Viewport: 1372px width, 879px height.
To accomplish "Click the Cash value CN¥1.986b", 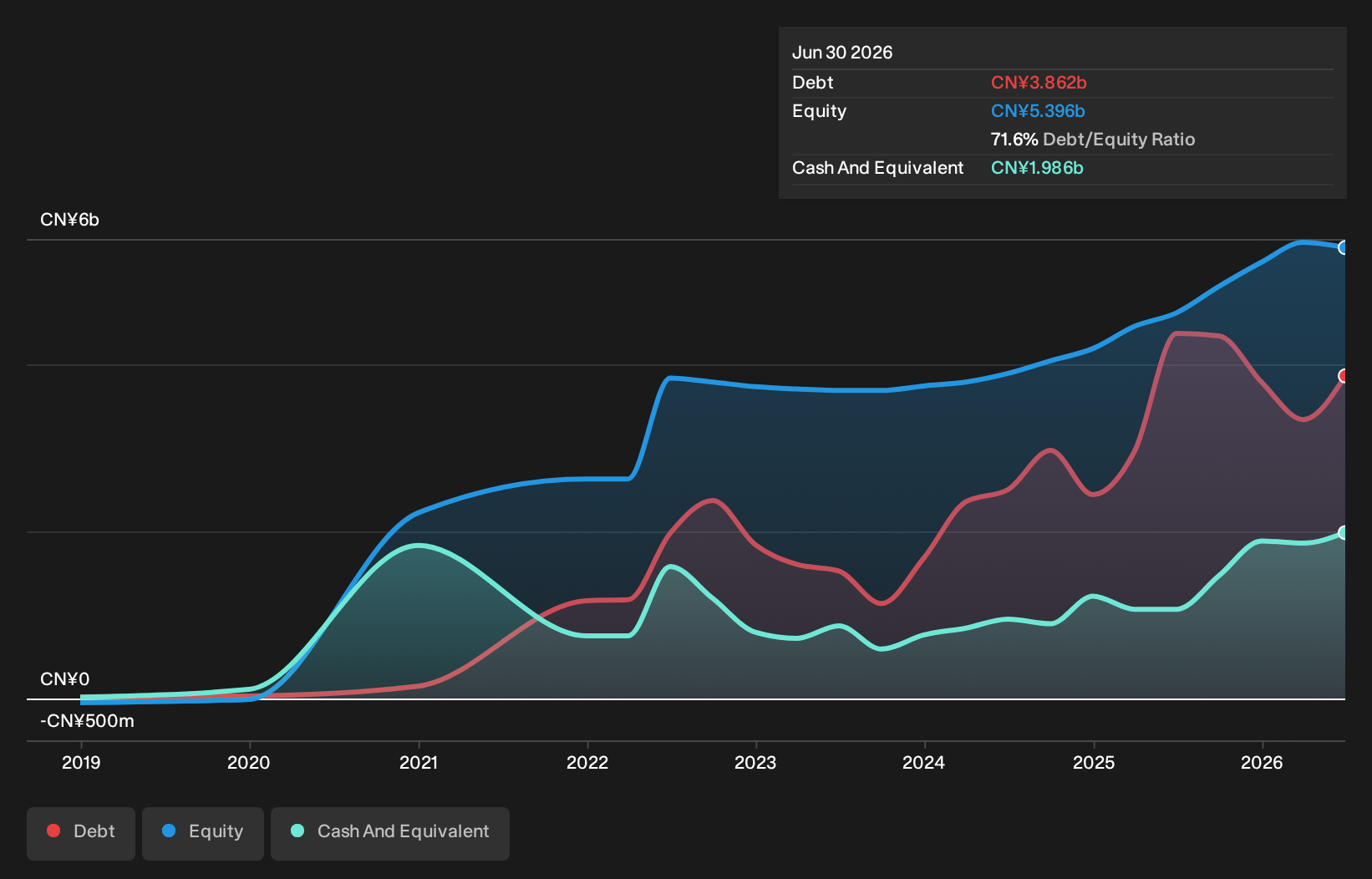I will 1037,168.
